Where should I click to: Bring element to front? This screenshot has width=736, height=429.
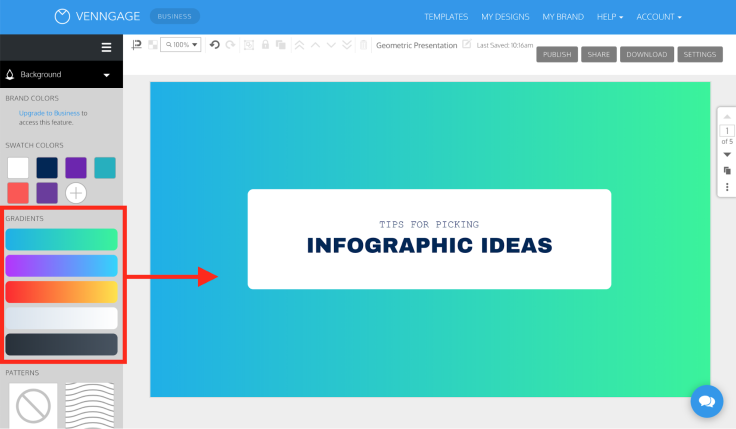point(299,45)
